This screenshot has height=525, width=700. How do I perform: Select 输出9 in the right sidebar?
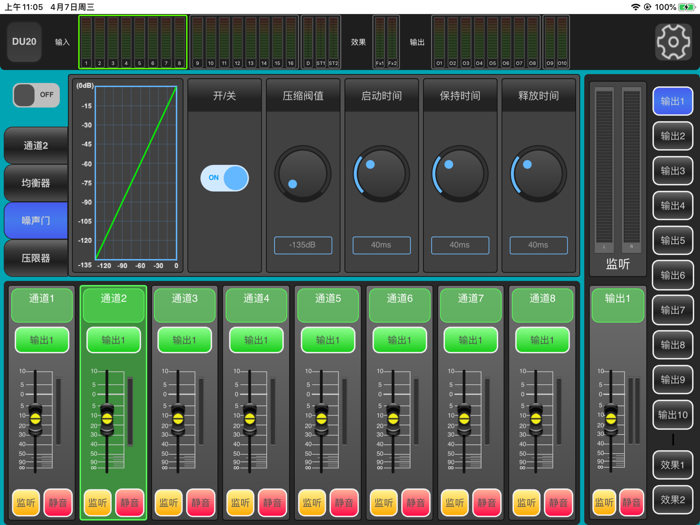pos(672,380)
